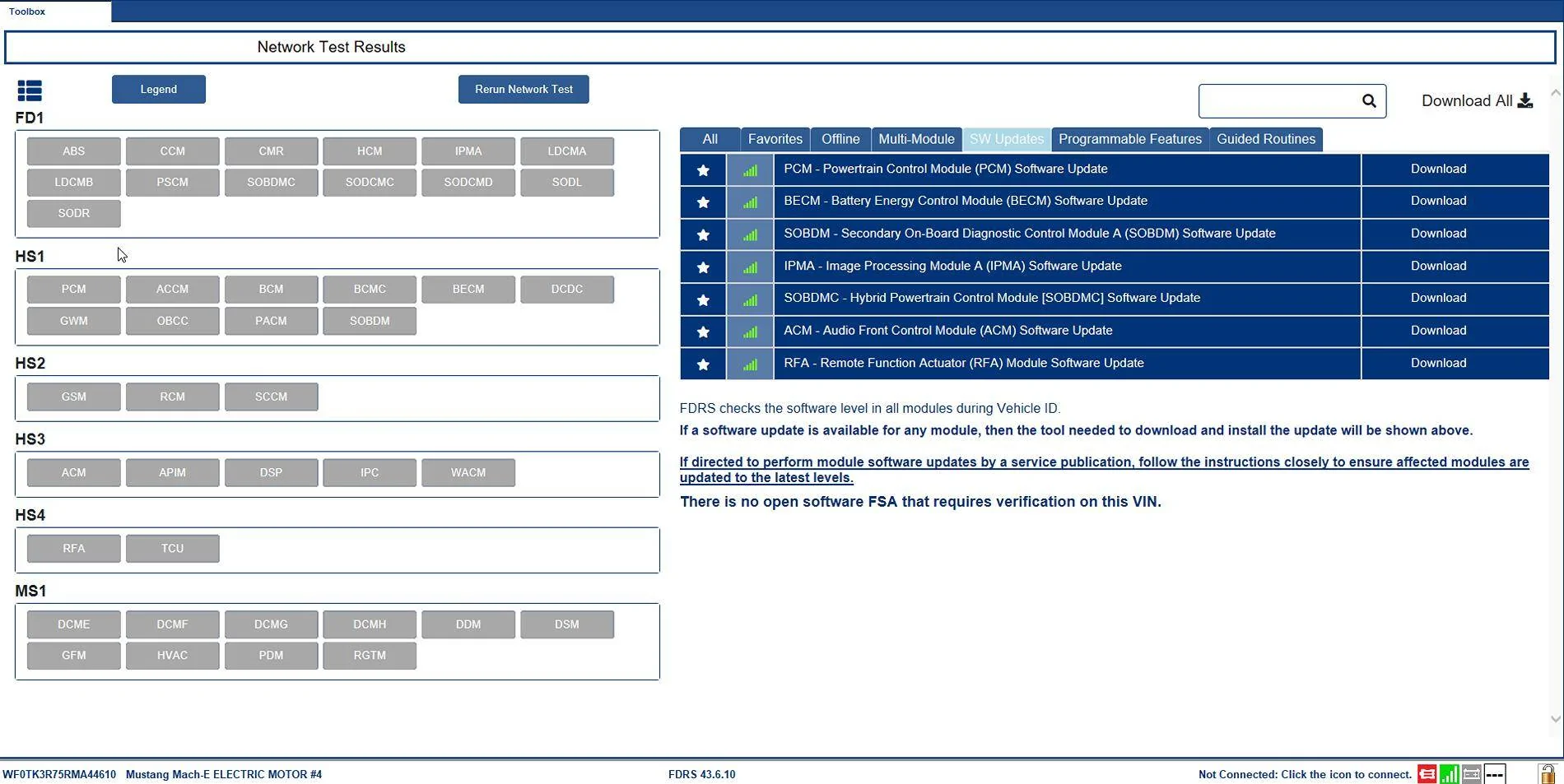This screenshot has width=1564, height=784.
Task: Select the RGTM module in MS1
Action: (370, 656)
